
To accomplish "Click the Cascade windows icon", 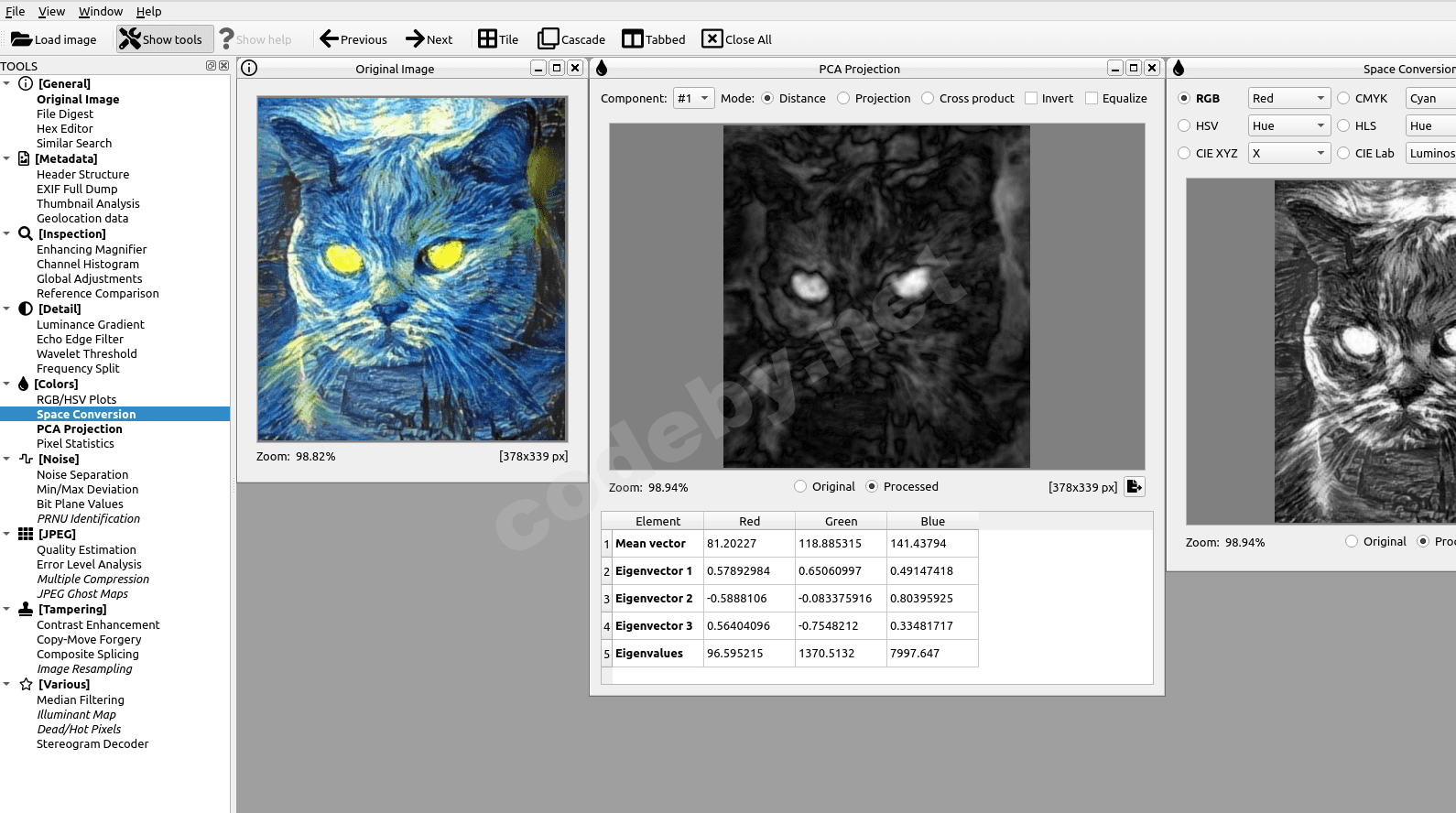I will 548,39.
